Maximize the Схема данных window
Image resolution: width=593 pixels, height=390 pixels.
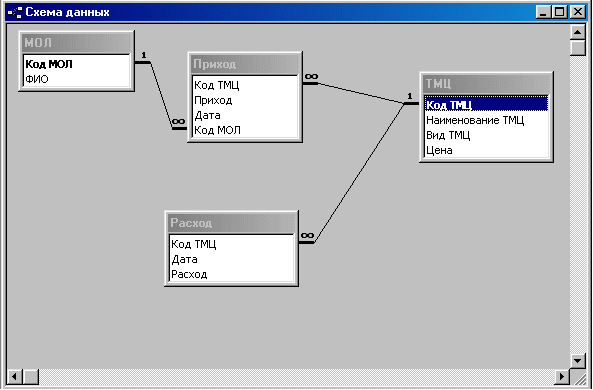tap(560, 12)
